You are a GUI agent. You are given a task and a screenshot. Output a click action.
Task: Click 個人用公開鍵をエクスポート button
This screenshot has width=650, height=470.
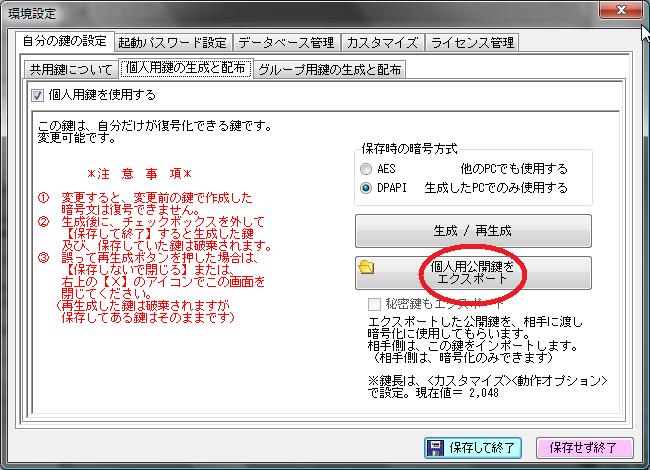(473, 273)
